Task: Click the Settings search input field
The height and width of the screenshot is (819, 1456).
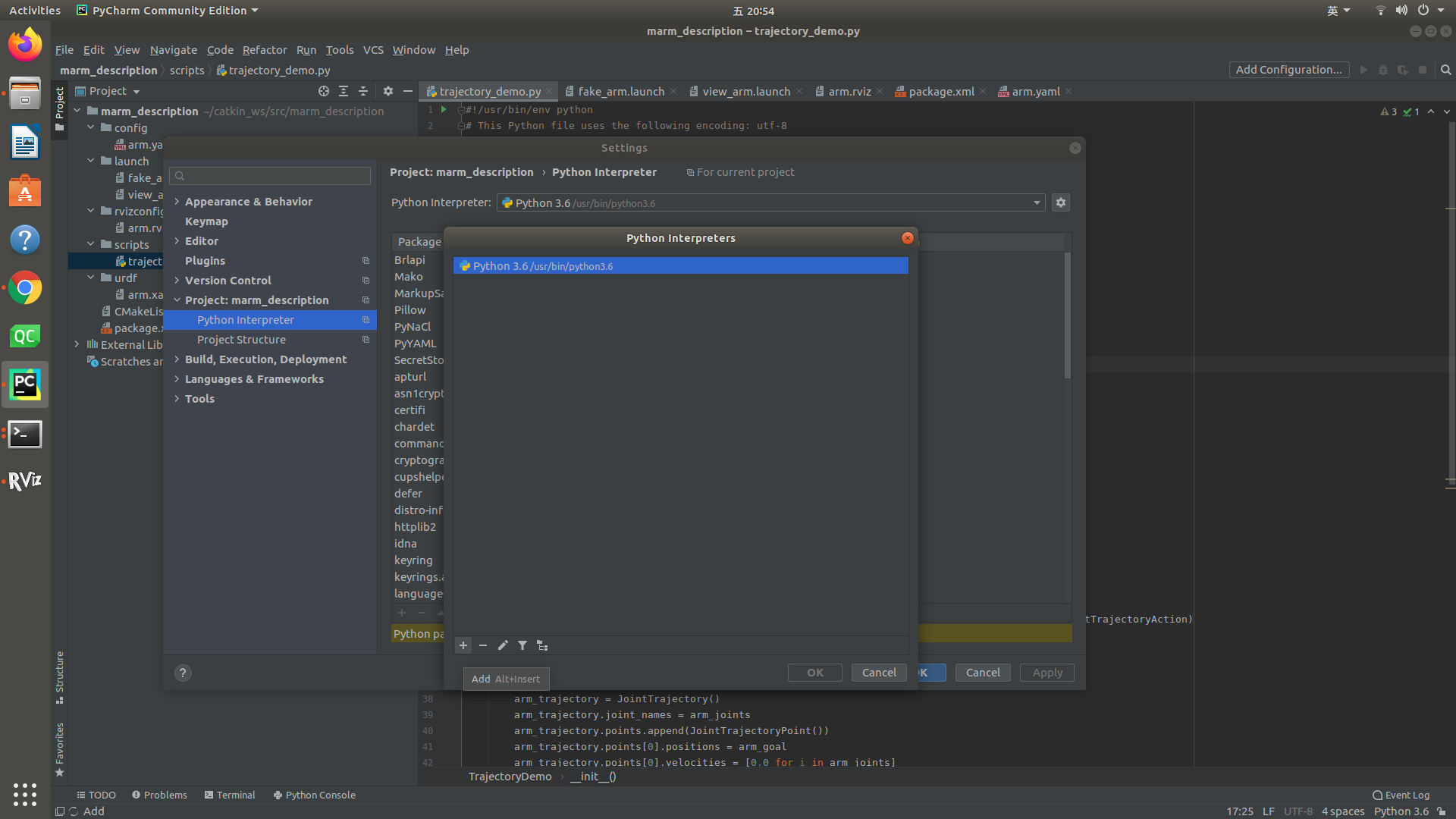Action: [271, 176]
